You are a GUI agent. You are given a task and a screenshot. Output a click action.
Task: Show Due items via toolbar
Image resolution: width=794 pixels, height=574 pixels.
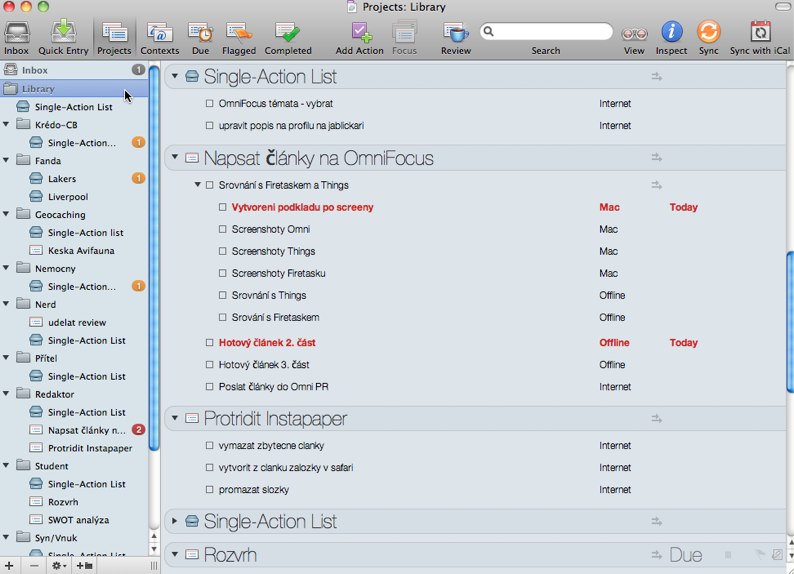(201, 38)
